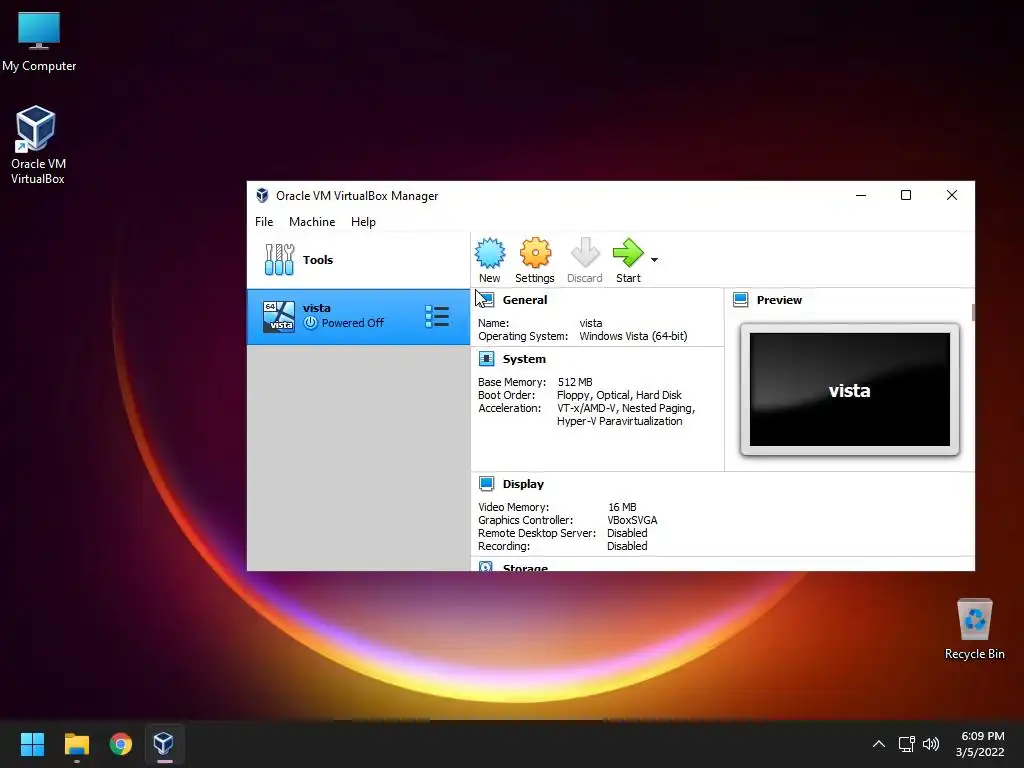1024x768 pixels.
Task: Show hidden system tray icons
Action: pyautogui.click(x=879, y=744)
